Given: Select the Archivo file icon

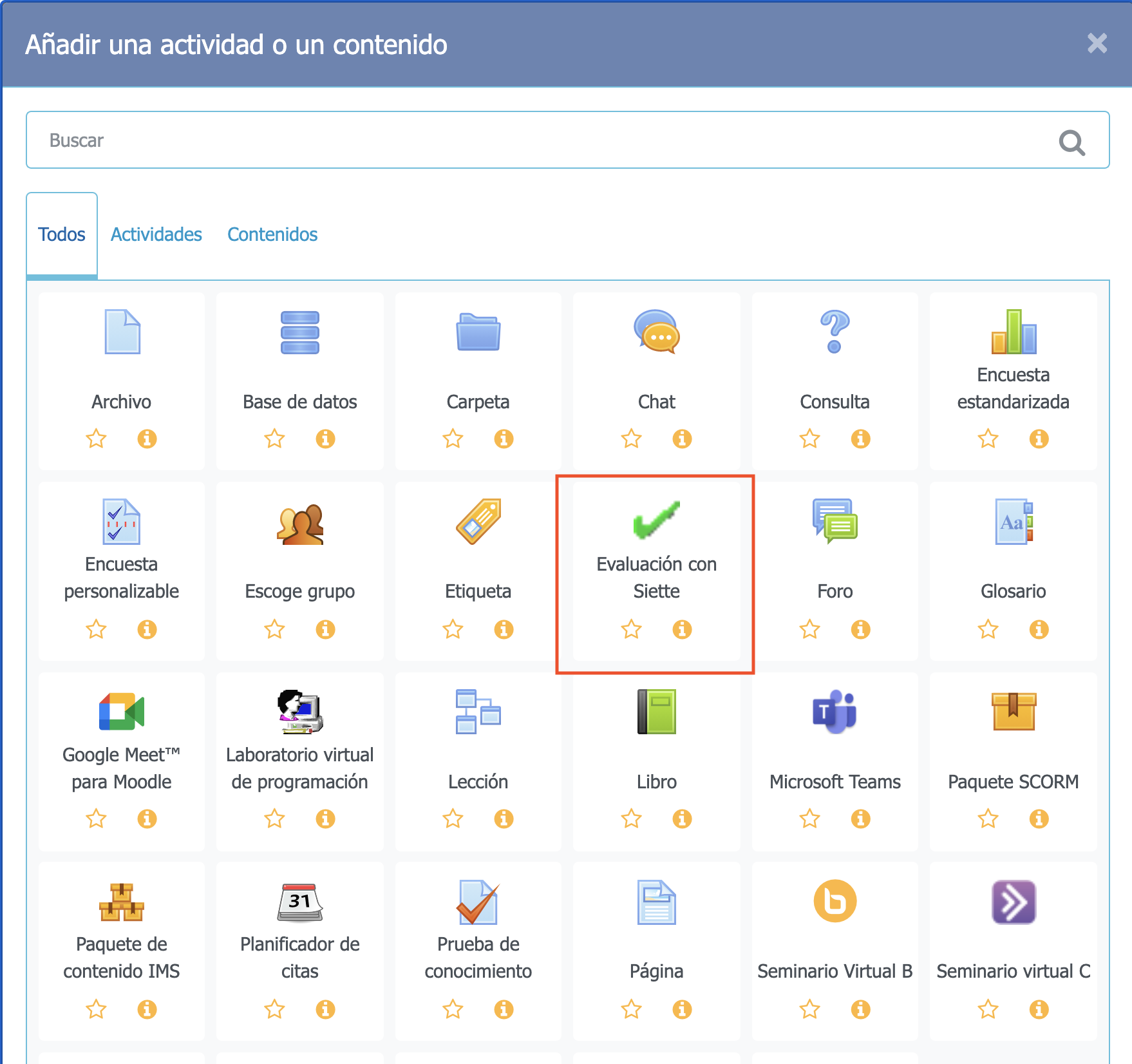Looking at the screenshot, I should pos(122,332).
